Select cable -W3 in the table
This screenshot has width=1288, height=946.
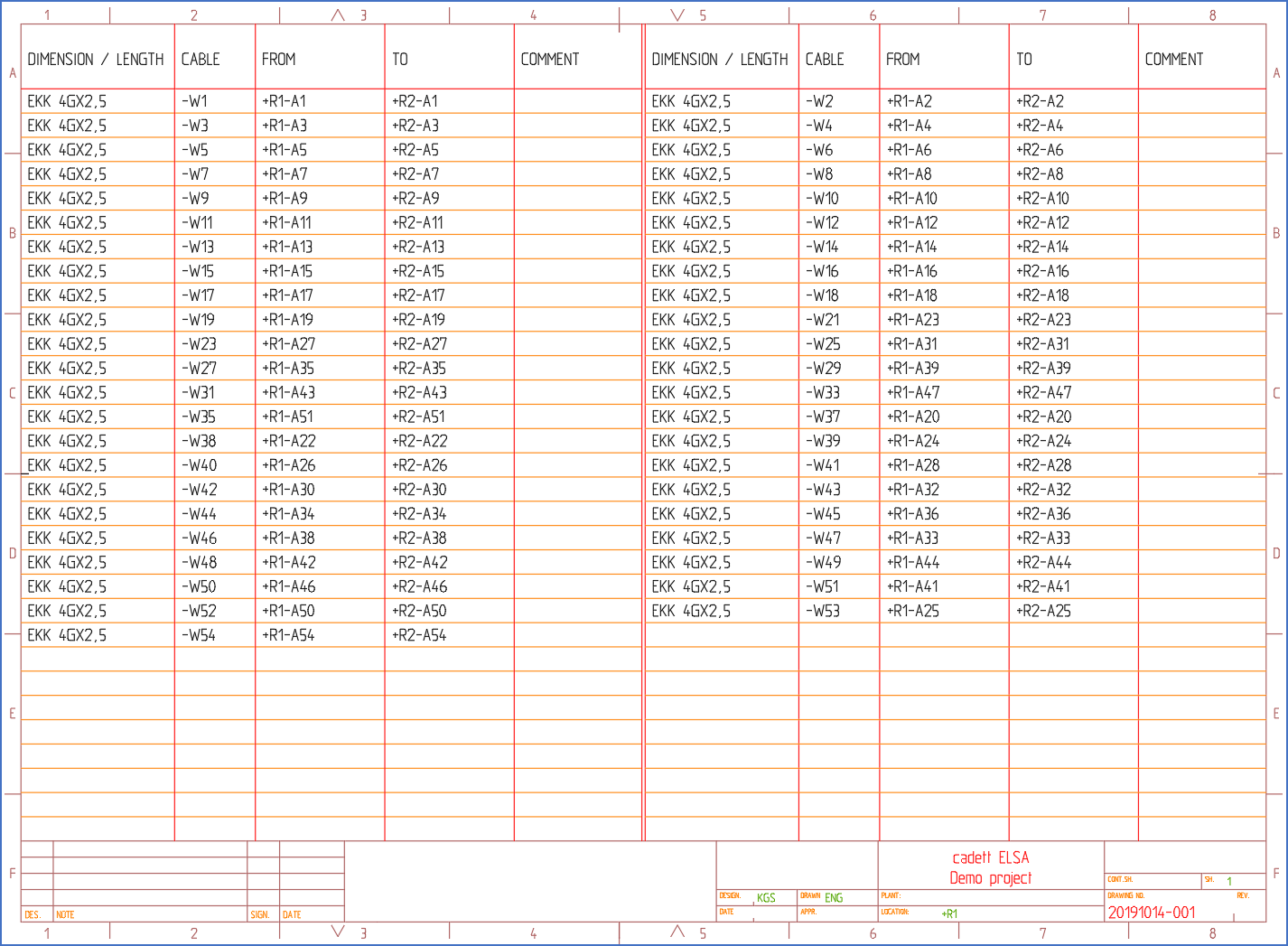tap(194, 126)
